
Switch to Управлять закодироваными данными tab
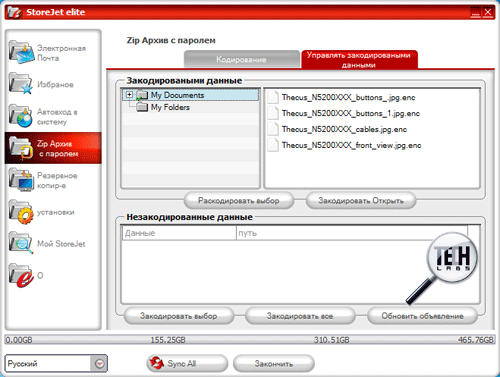[x=359, y=60]
